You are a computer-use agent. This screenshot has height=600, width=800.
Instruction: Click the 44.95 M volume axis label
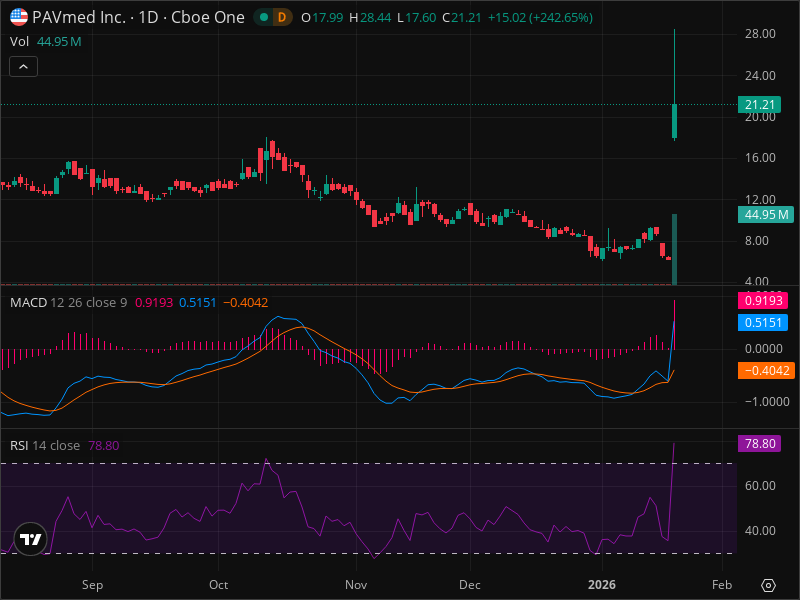tap(766, 215)
